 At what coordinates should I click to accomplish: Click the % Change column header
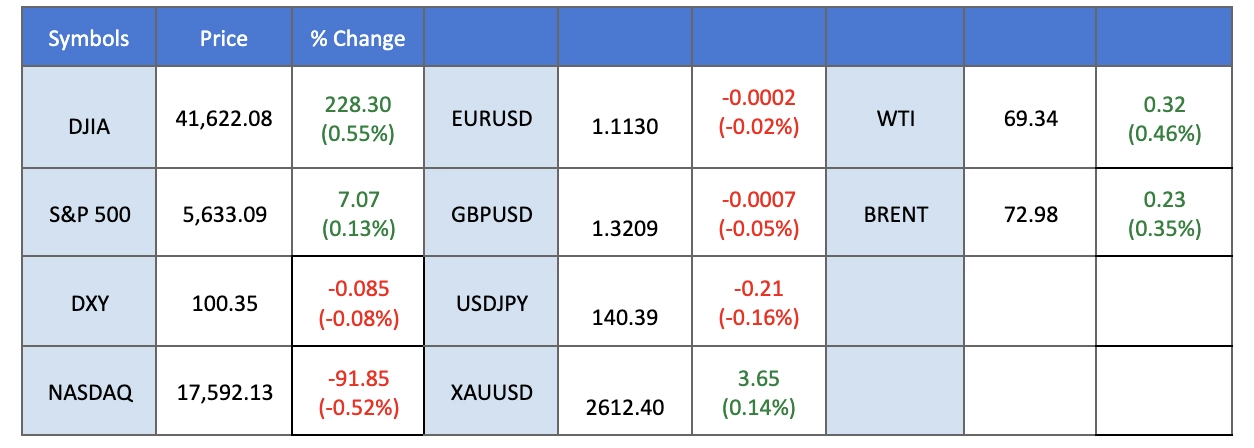tap(357, 39)
